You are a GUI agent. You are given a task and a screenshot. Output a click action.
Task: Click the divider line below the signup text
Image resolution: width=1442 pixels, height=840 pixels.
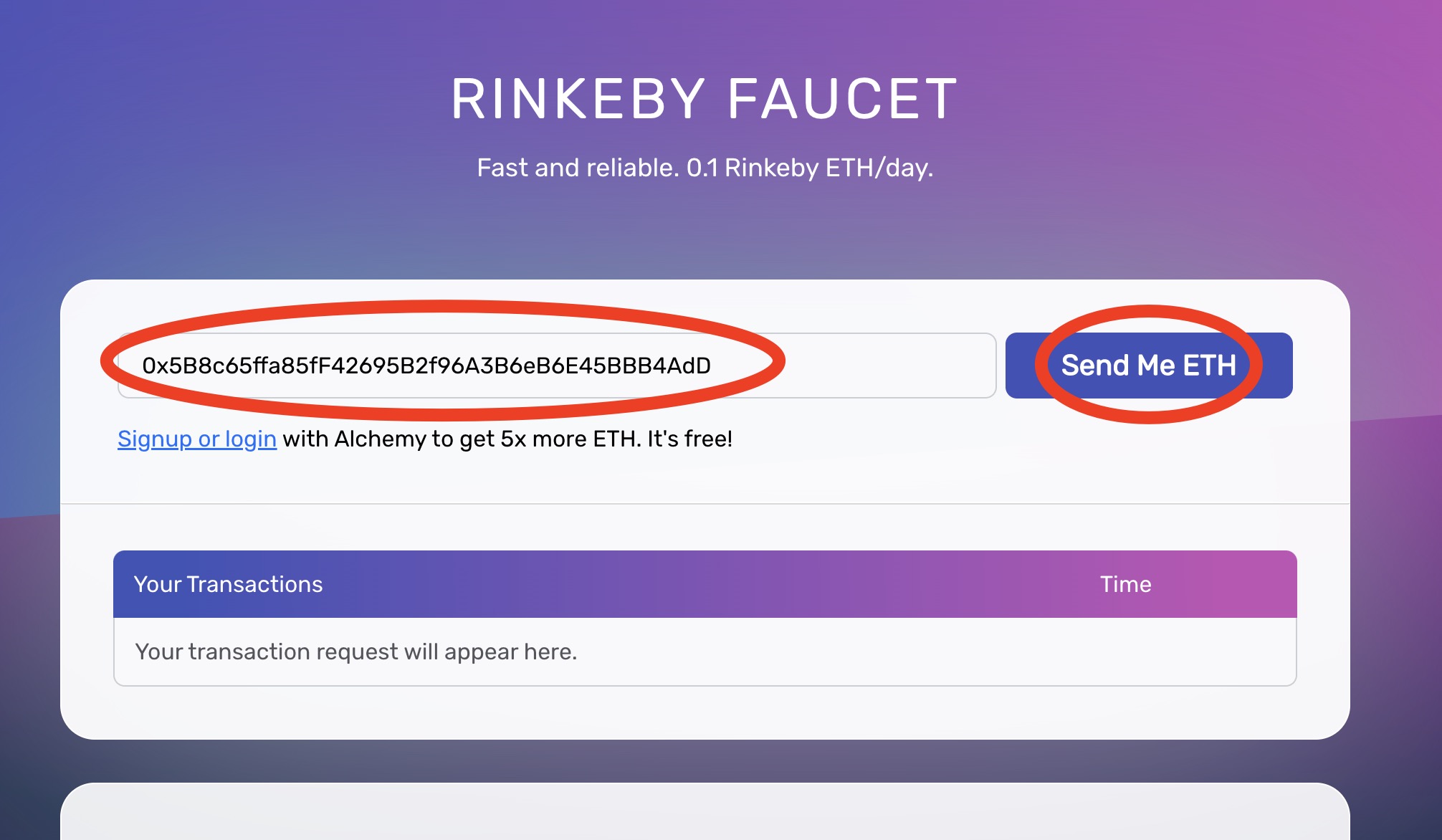(x=705, y=504)
